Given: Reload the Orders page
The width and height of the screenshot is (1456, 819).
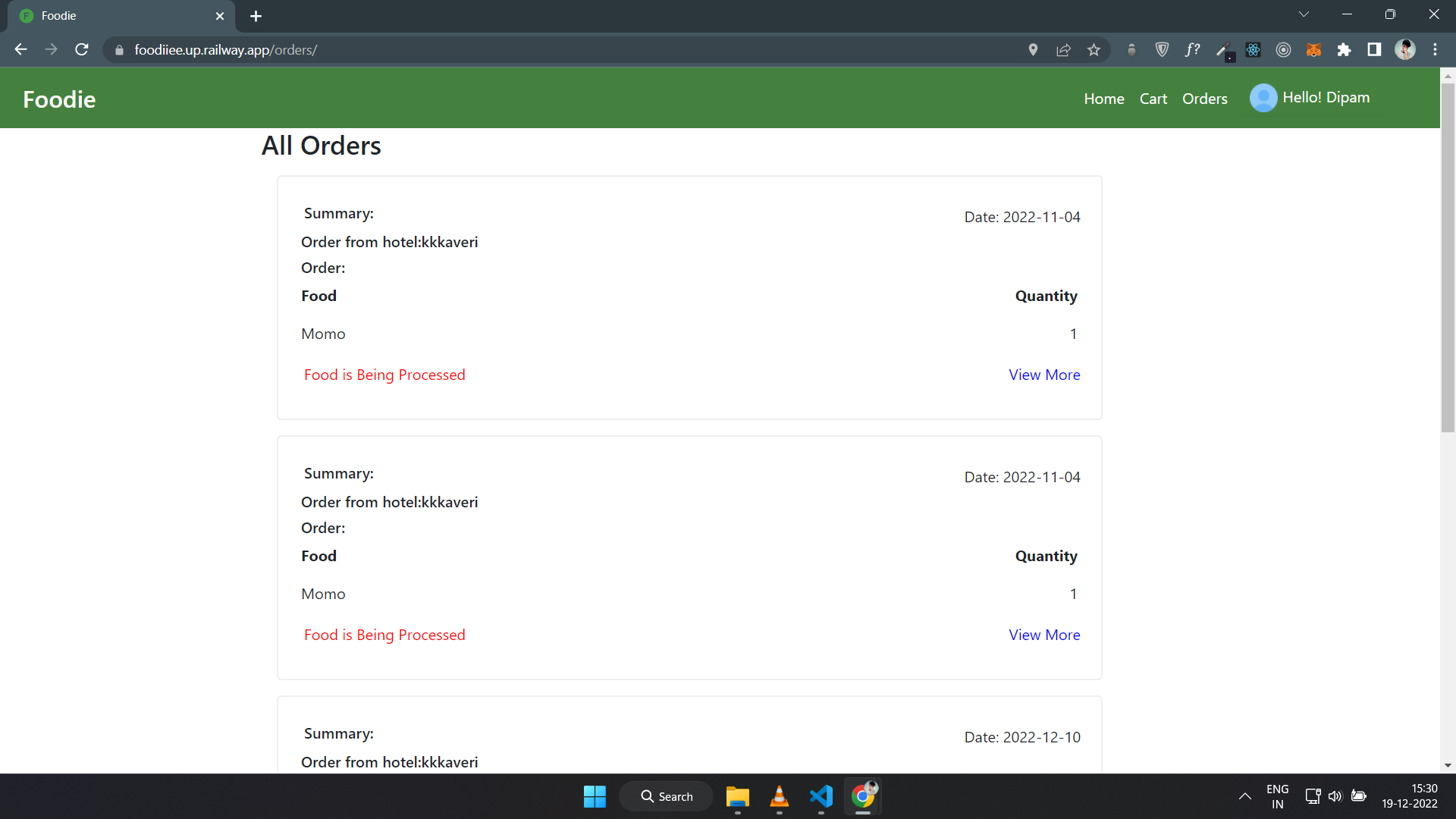Looking at the screenshot, I should pos(81,49).
